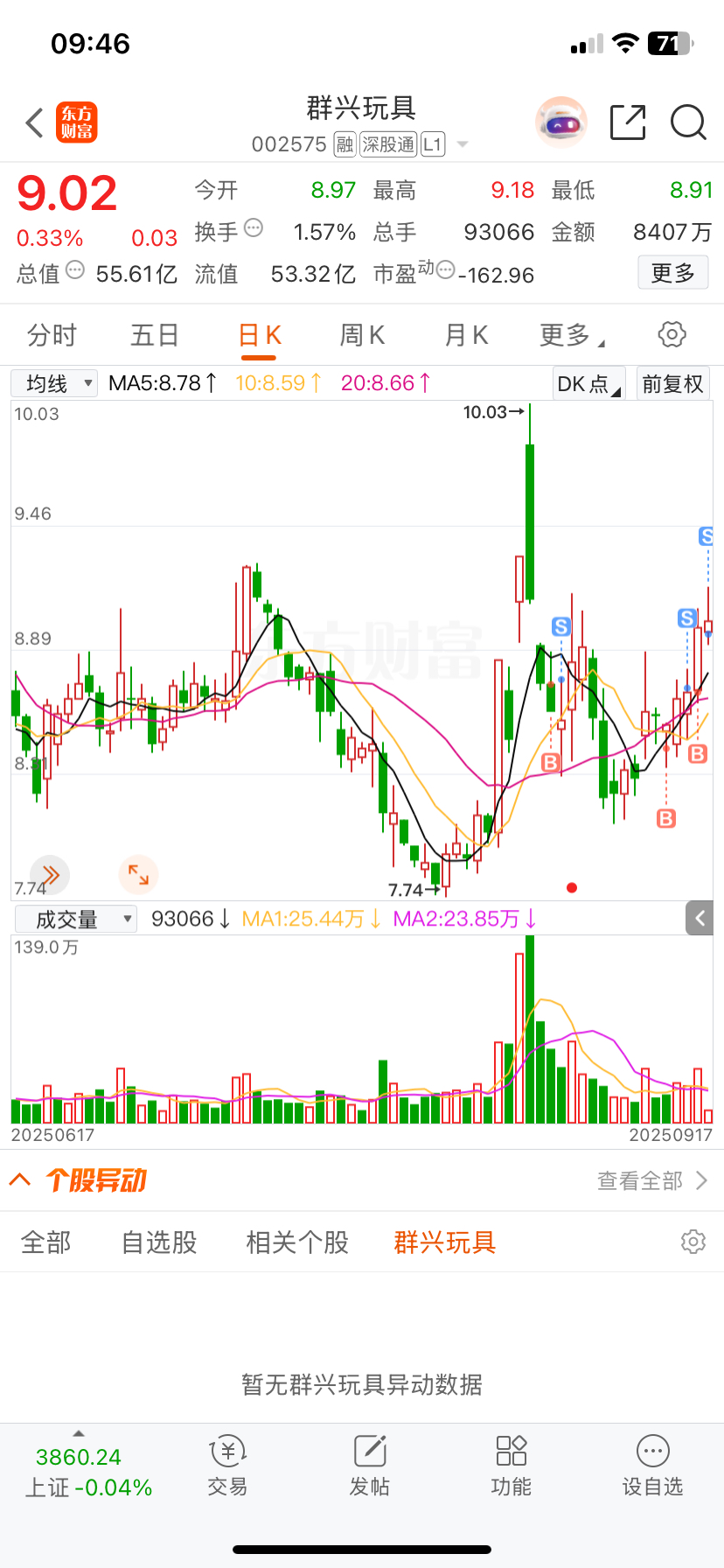Open search with the magnifier icon
The image size is (724, 1568).
click(x=688, y=122)
